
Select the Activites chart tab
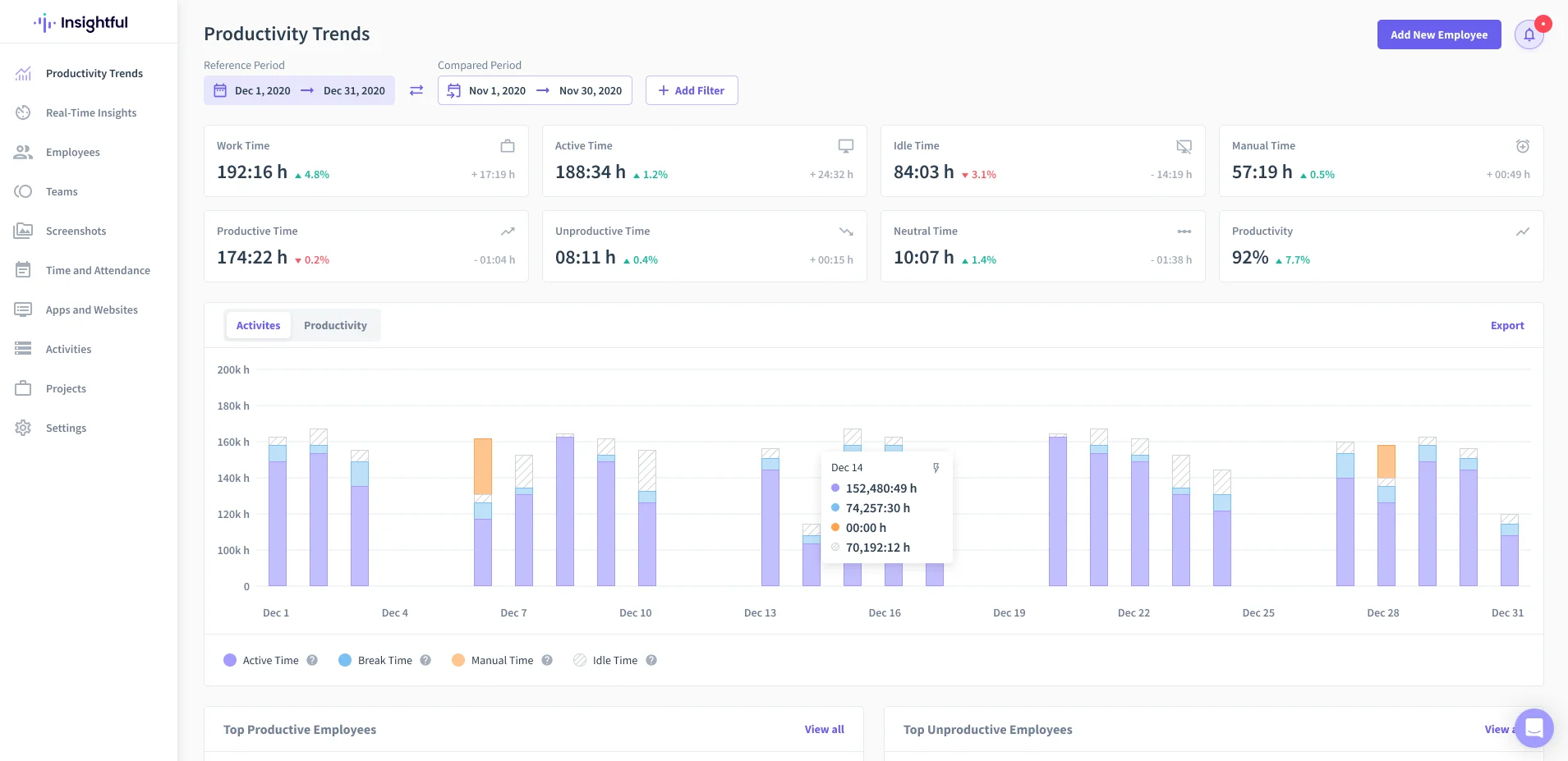[x=258, y=325]
